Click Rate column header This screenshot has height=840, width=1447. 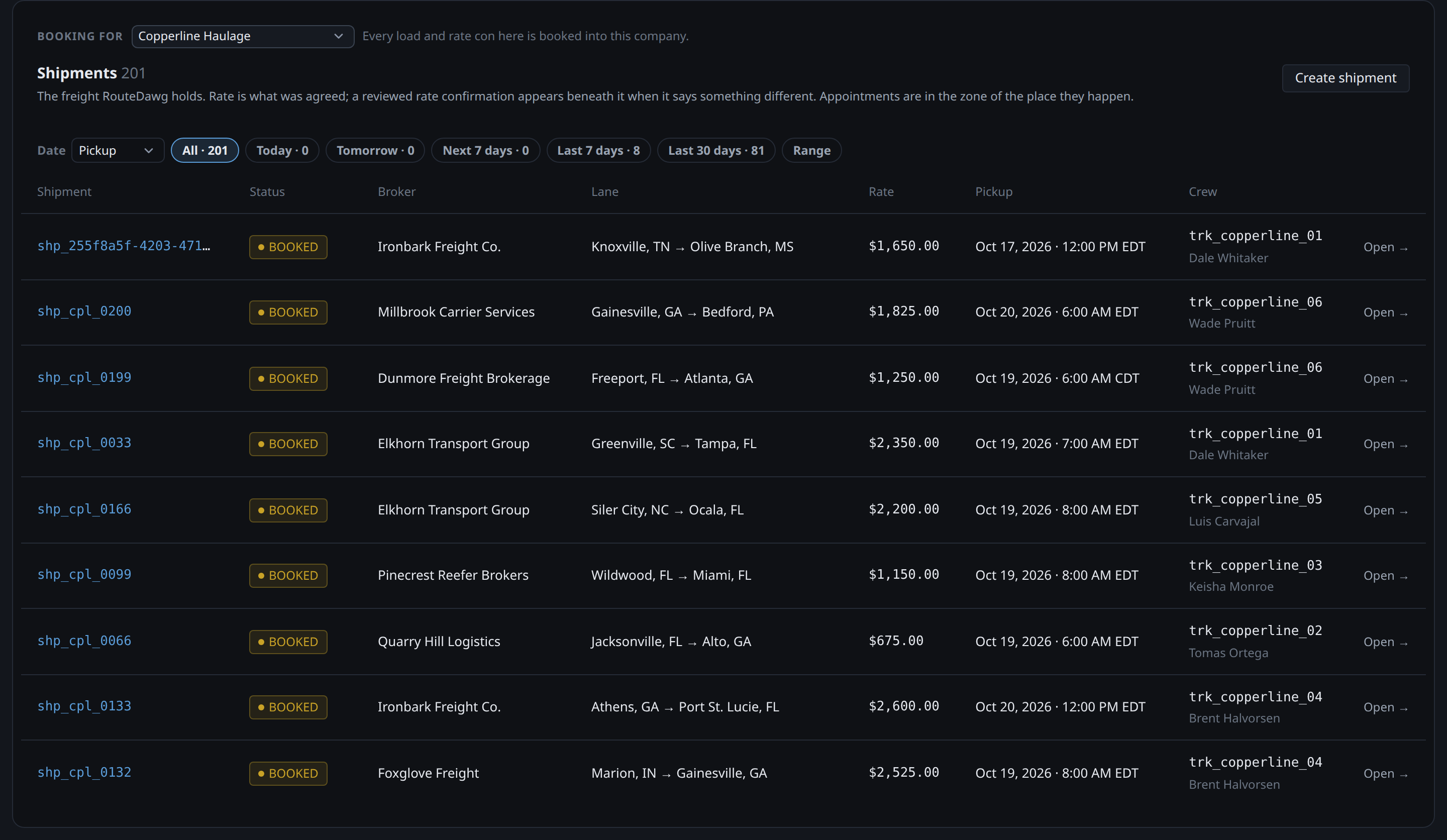click(881, 192)
